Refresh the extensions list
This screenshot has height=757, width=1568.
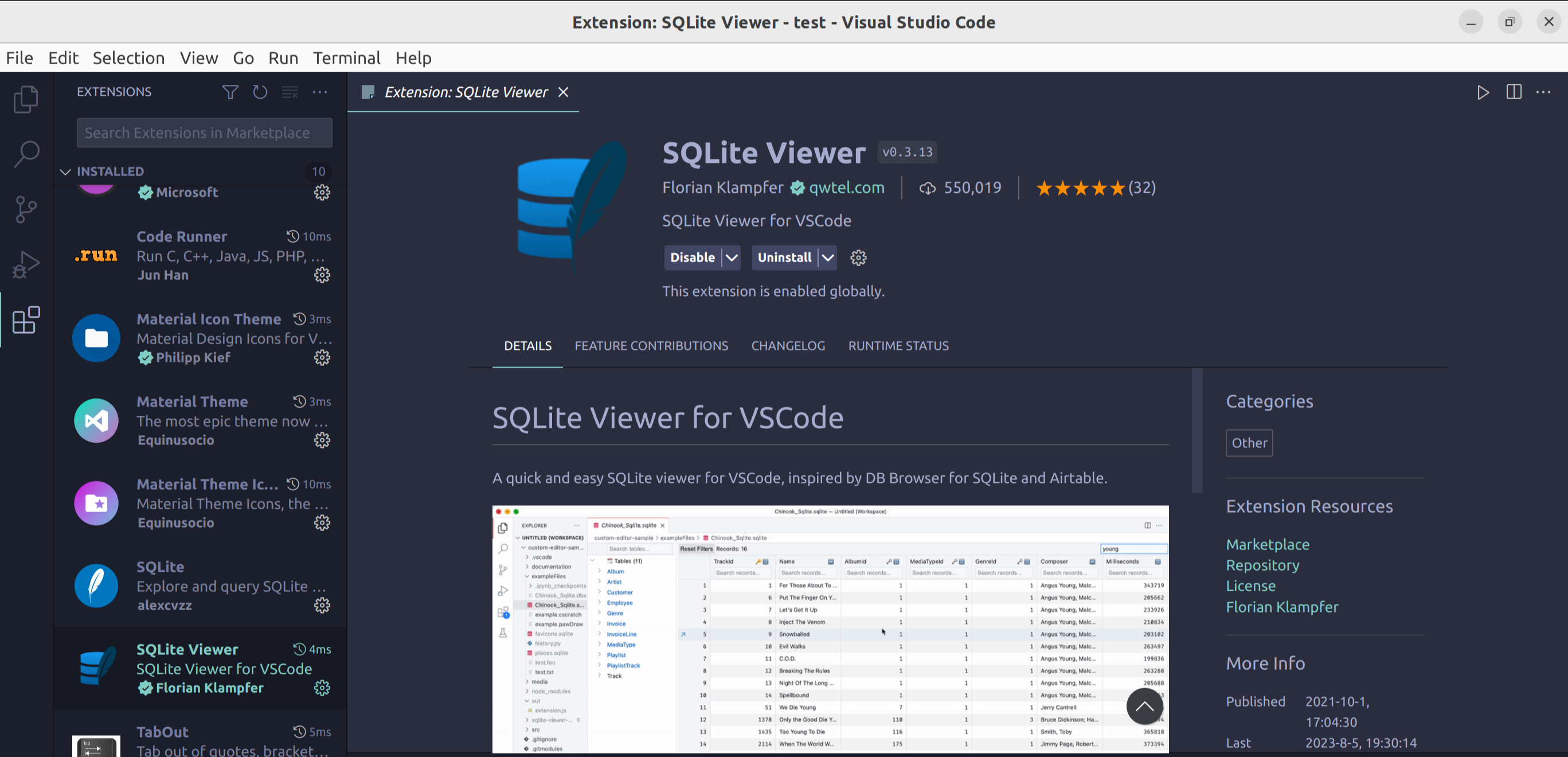260,92
